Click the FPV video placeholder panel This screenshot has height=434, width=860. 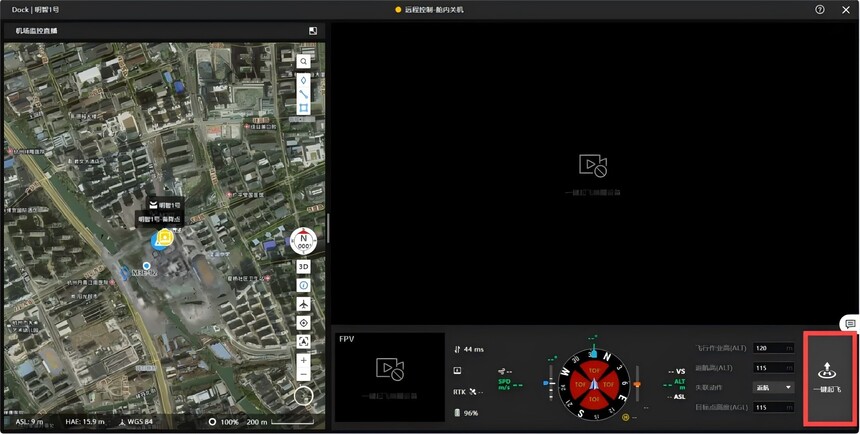390,377
